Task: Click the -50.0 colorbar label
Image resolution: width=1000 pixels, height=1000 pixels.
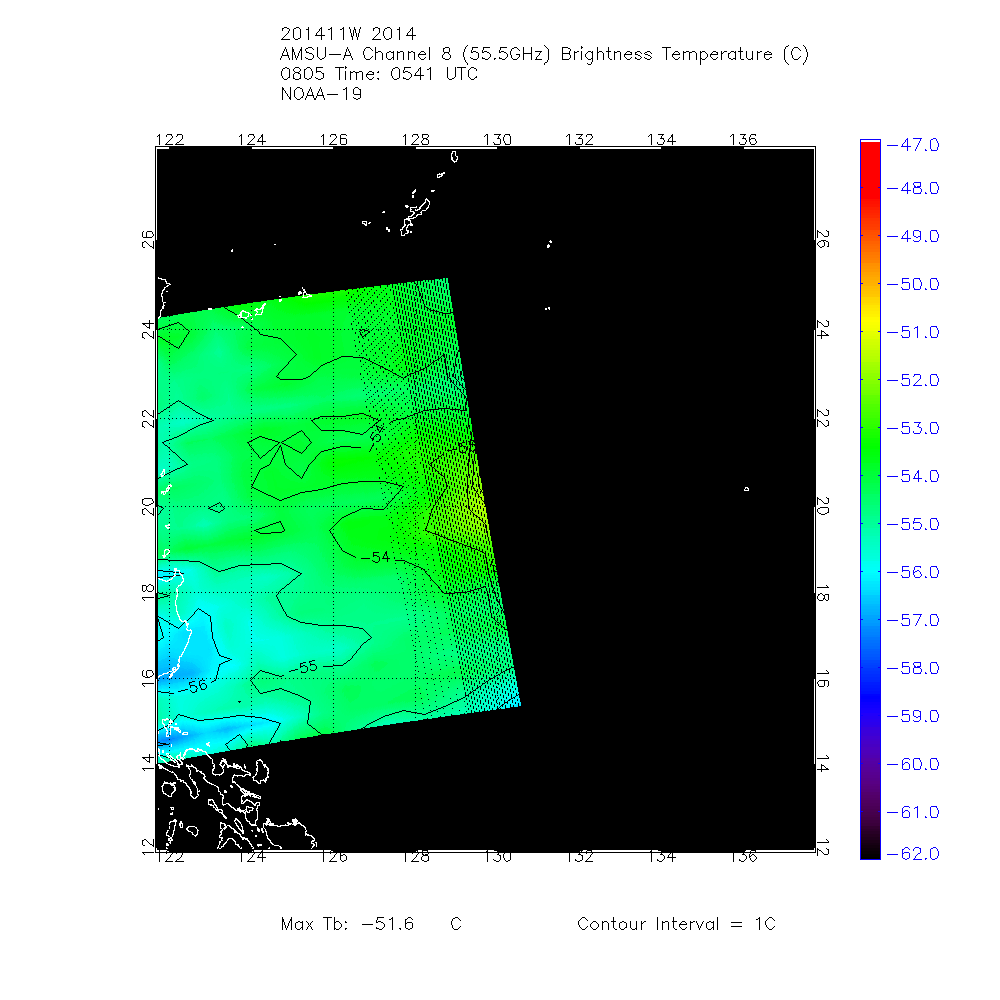Action: [913, 284]
